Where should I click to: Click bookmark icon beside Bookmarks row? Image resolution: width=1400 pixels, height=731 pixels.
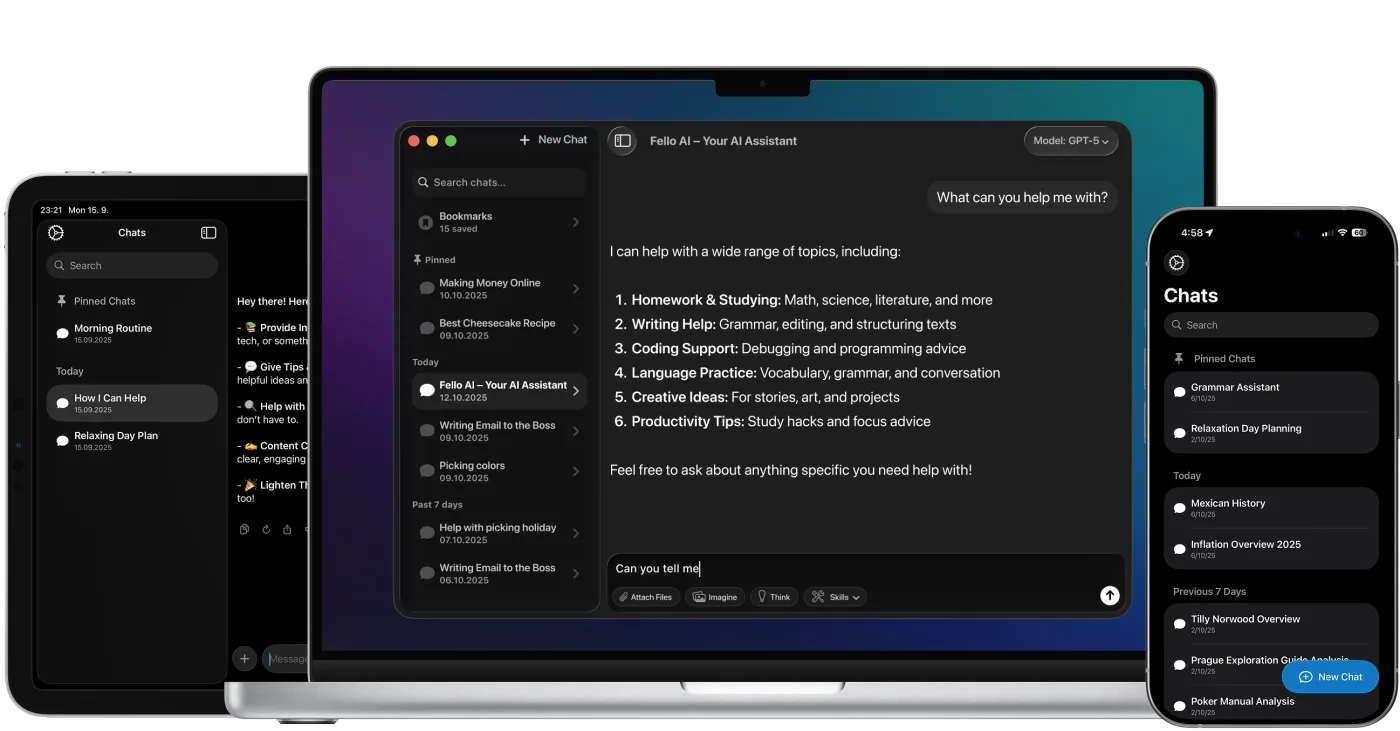pos(426,222)
